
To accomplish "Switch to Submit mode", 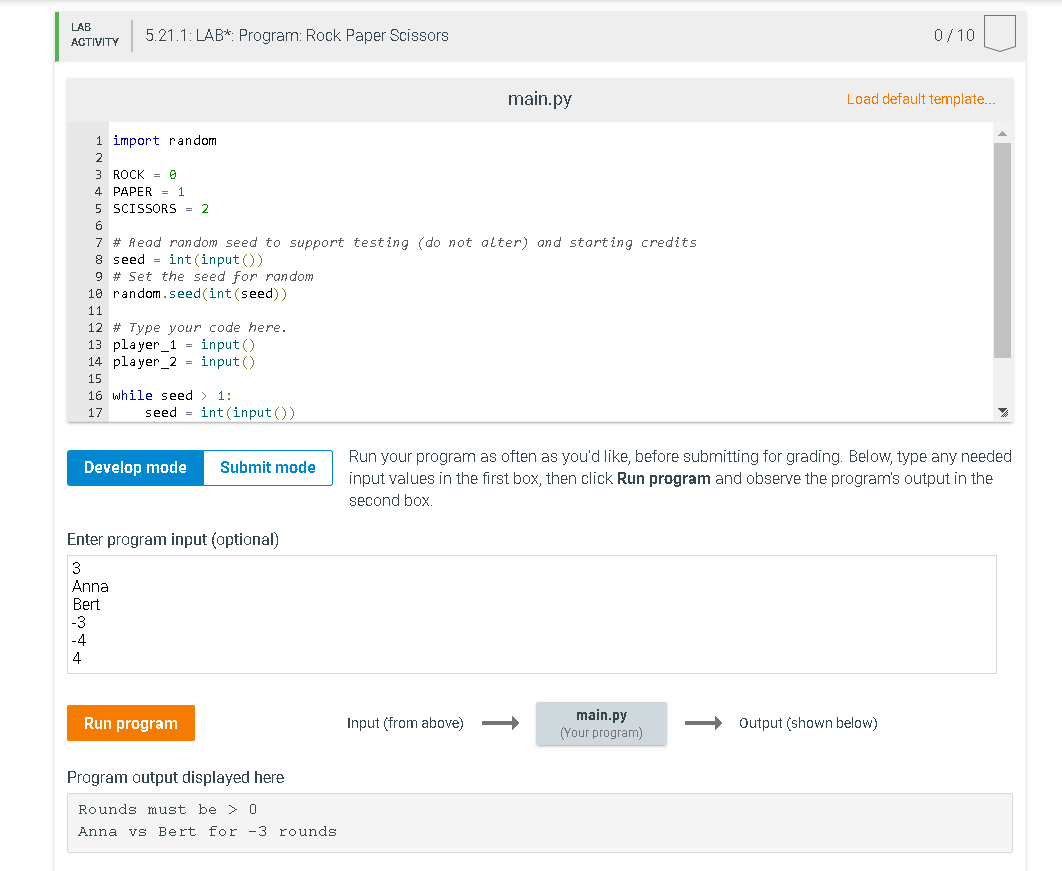I will [267, 467].
